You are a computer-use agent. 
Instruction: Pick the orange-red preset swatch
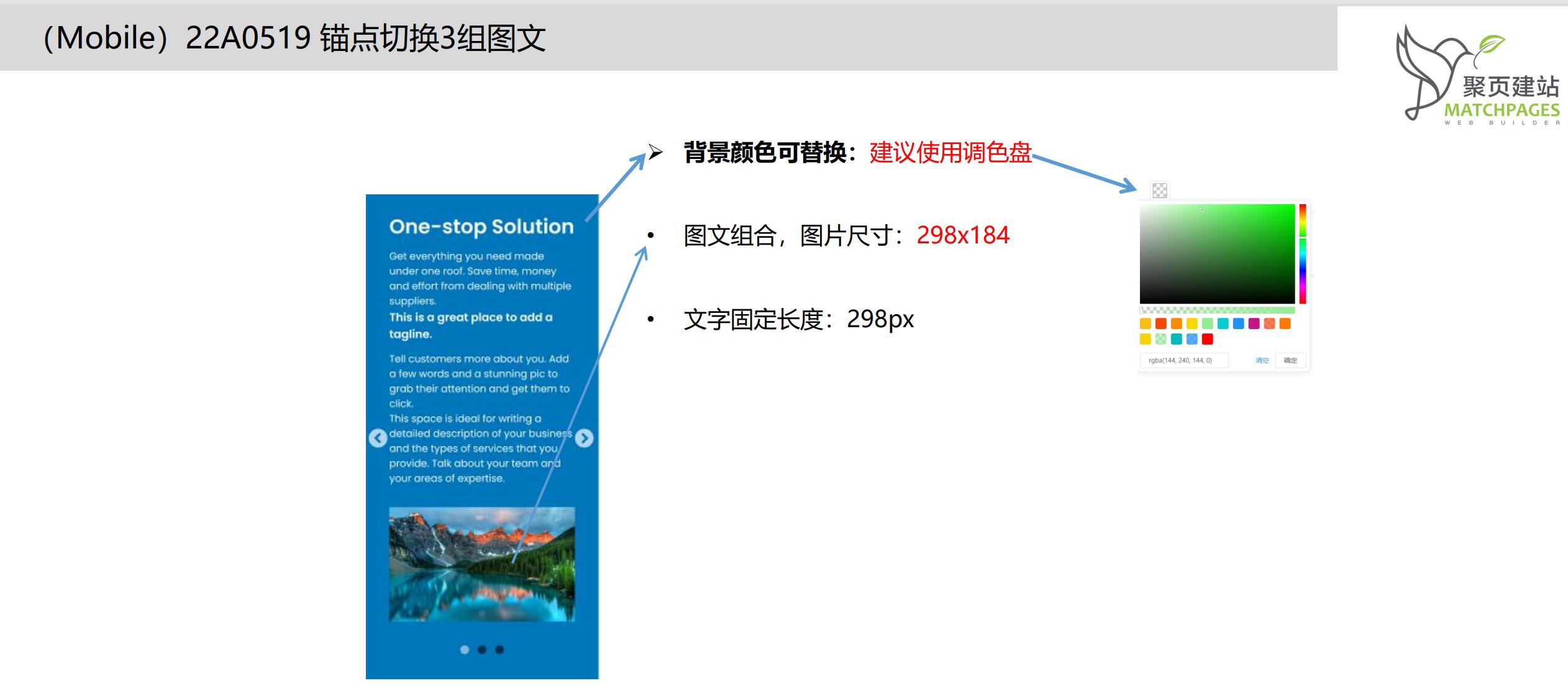(1161, 323)
